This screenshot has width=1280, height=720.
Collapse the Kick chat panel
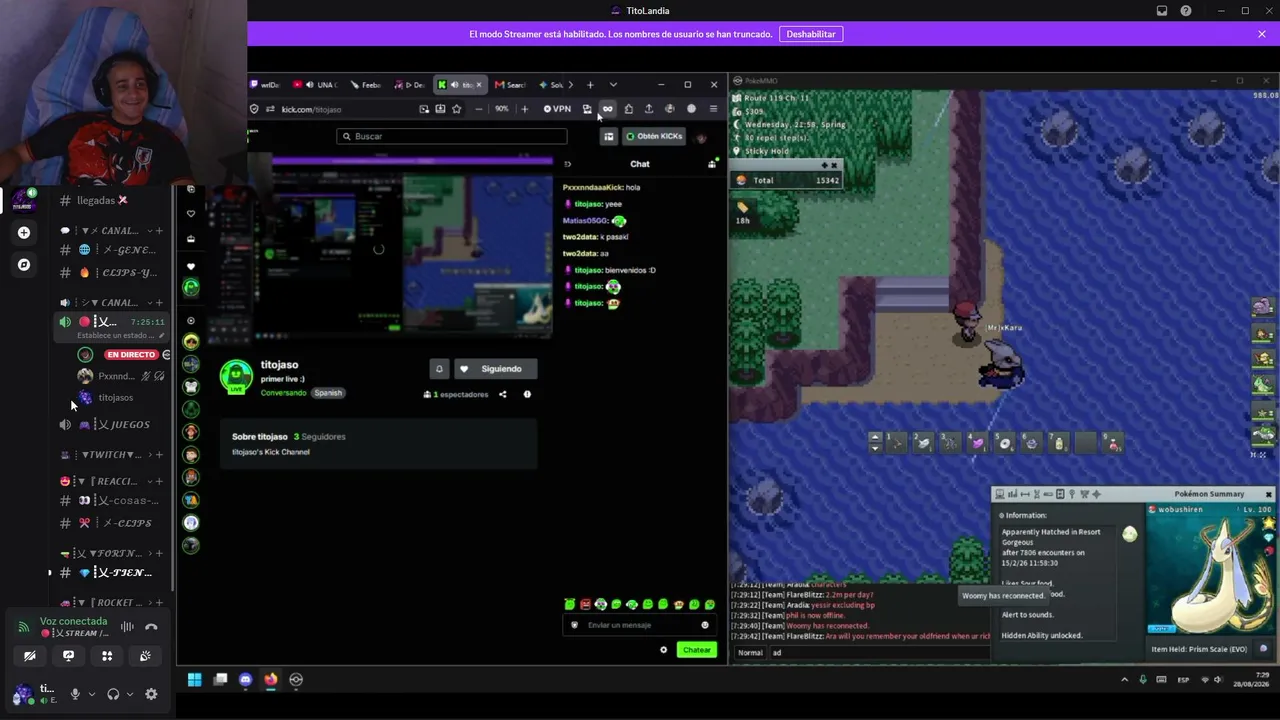(567, 164)
